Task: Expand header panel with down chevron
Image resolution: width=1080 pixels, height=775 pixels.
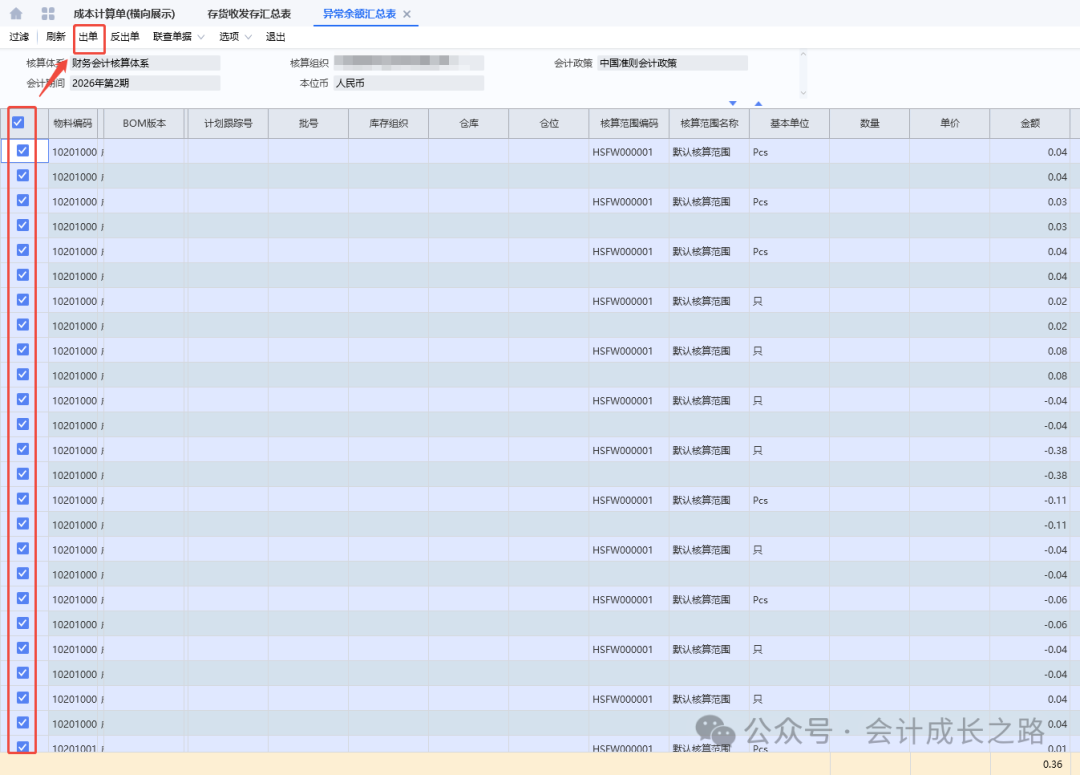Action: coord(803,92)
